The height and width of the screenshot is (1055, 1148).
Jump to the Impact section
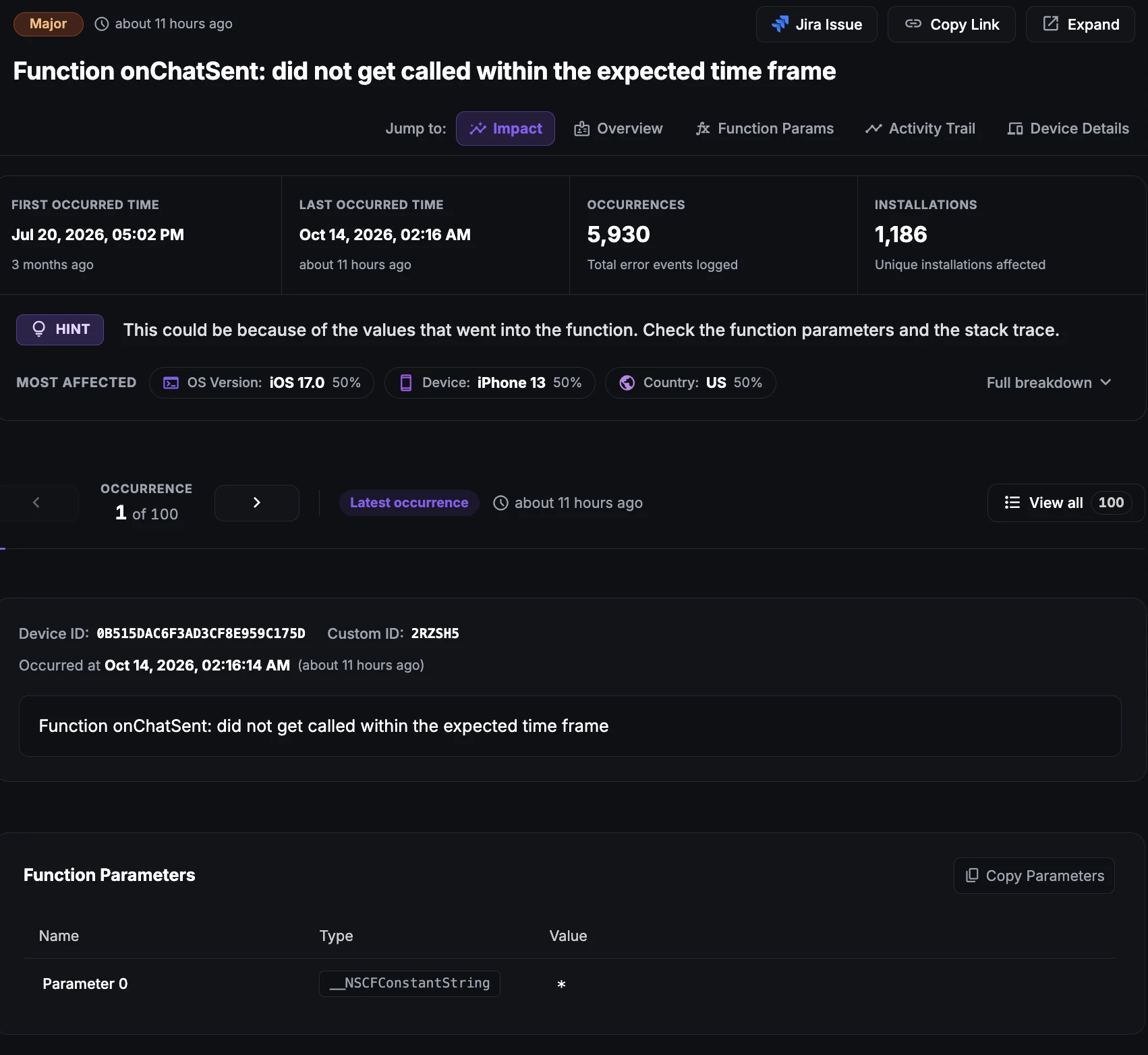click(505, 128)
